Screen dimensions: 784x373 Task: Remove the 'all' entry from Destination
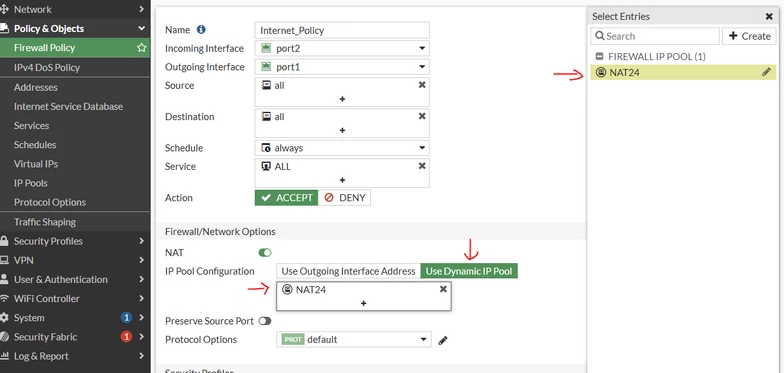tap(422, 116)
